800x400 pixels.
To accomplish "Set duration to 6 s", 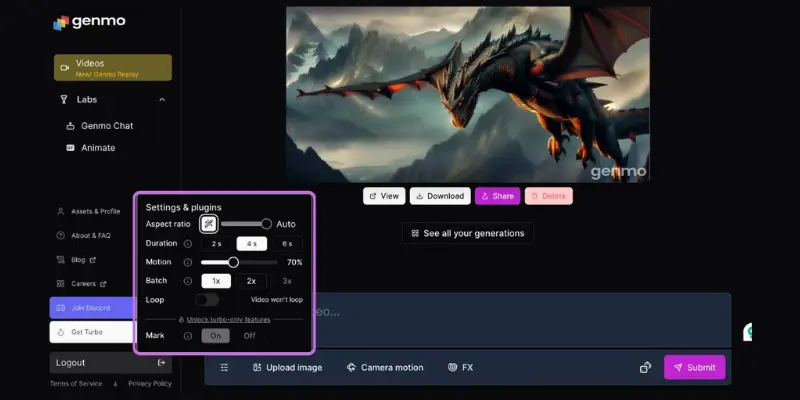I will coord(287,244).
